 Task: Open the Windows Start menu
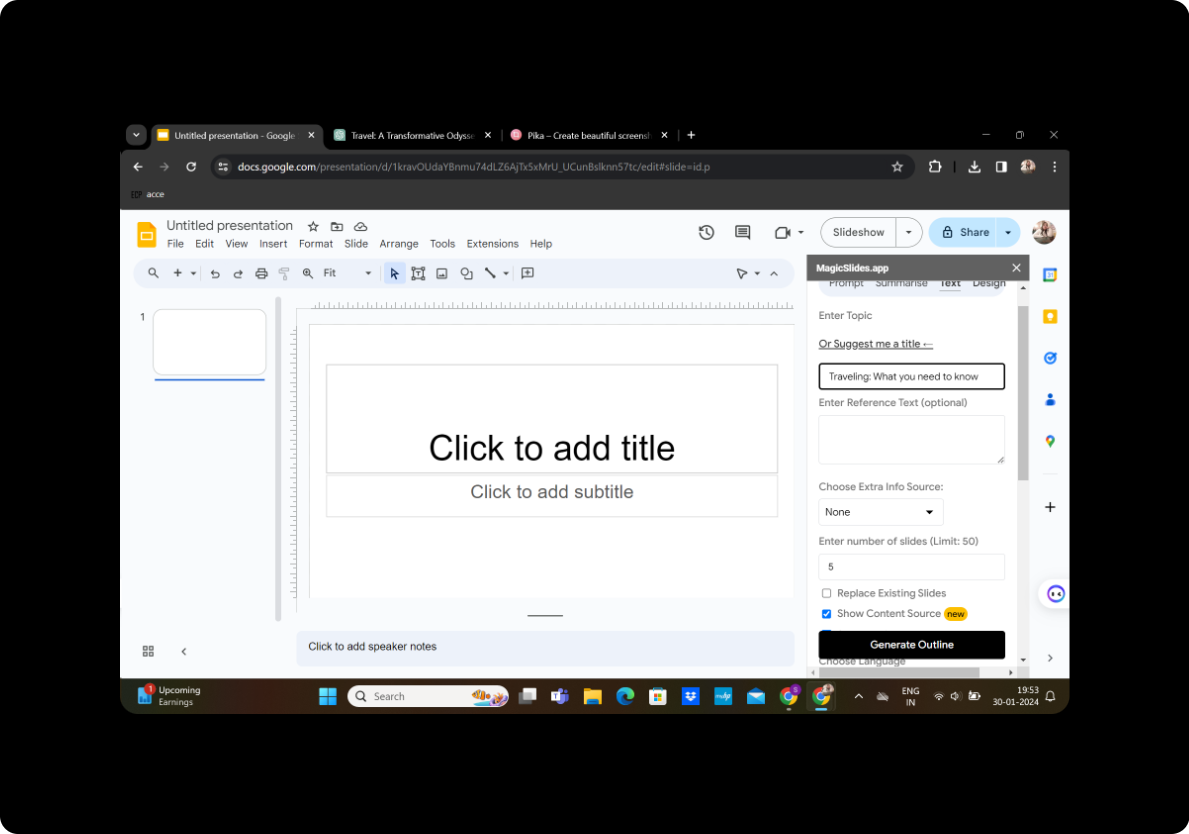328,697
